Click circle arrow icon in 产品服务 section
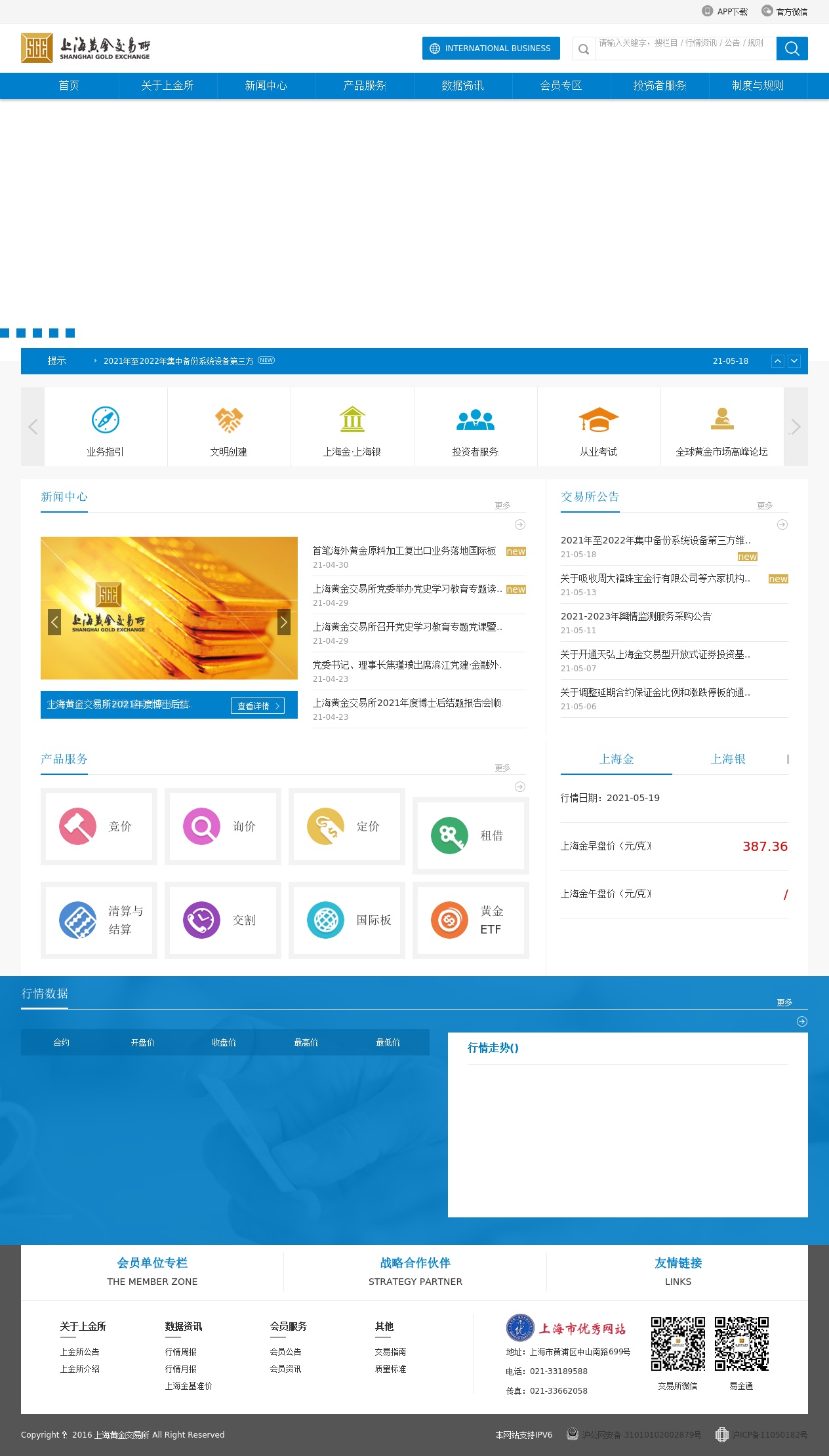Screen dimensions: 829x1456 tap(520, 787)
